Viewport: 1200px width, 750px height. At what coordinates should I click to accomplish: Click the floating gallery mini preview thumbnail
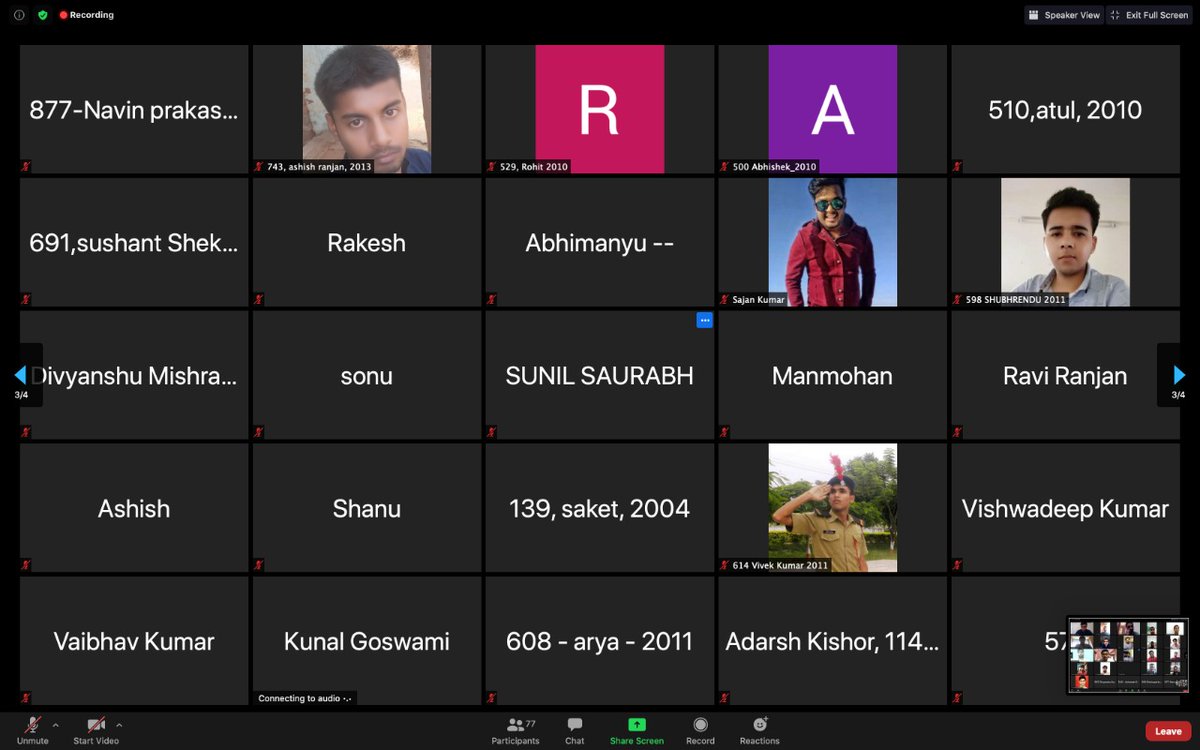coord(1128,654)
